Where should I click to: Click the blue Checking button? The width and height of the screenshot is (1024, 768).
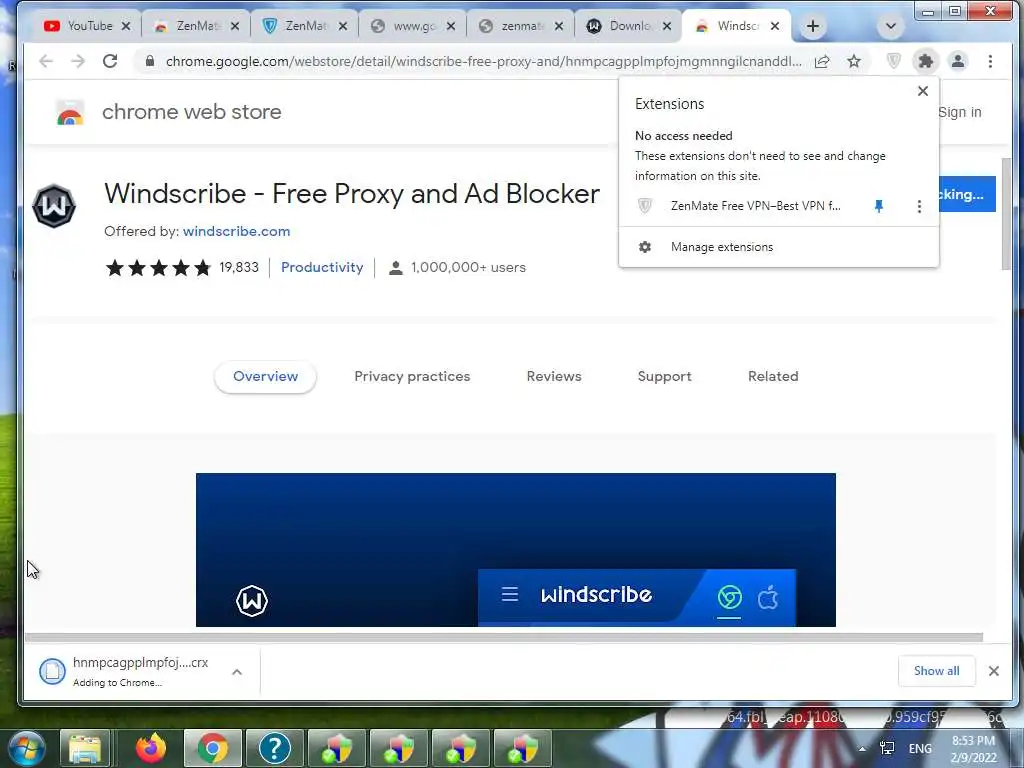click(967, 194)
